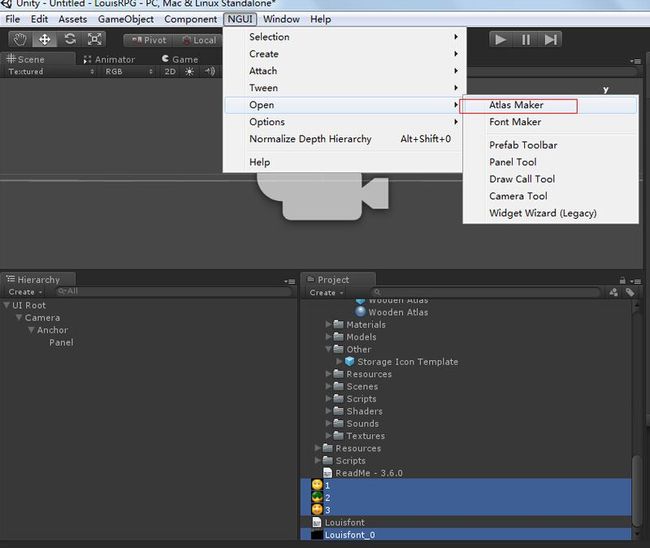The width and height of the screenshot is (650, 548).
Task: Open Help in the NGUI menu
Action: pyautogui.click(x=343, y=162)
